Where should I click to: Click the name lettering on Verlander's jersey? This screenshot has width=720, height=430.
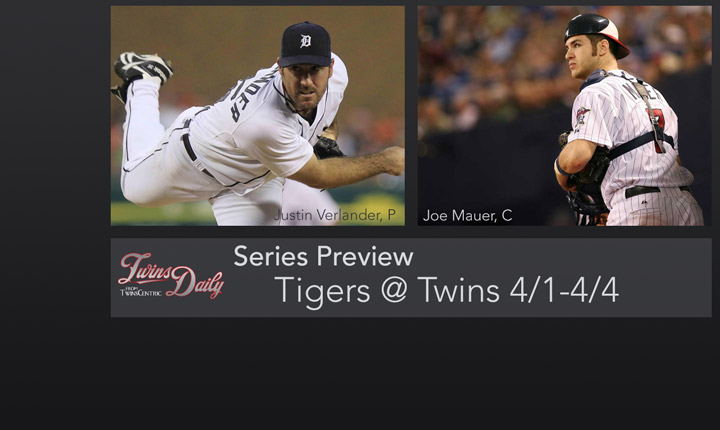tap(243, 94)
